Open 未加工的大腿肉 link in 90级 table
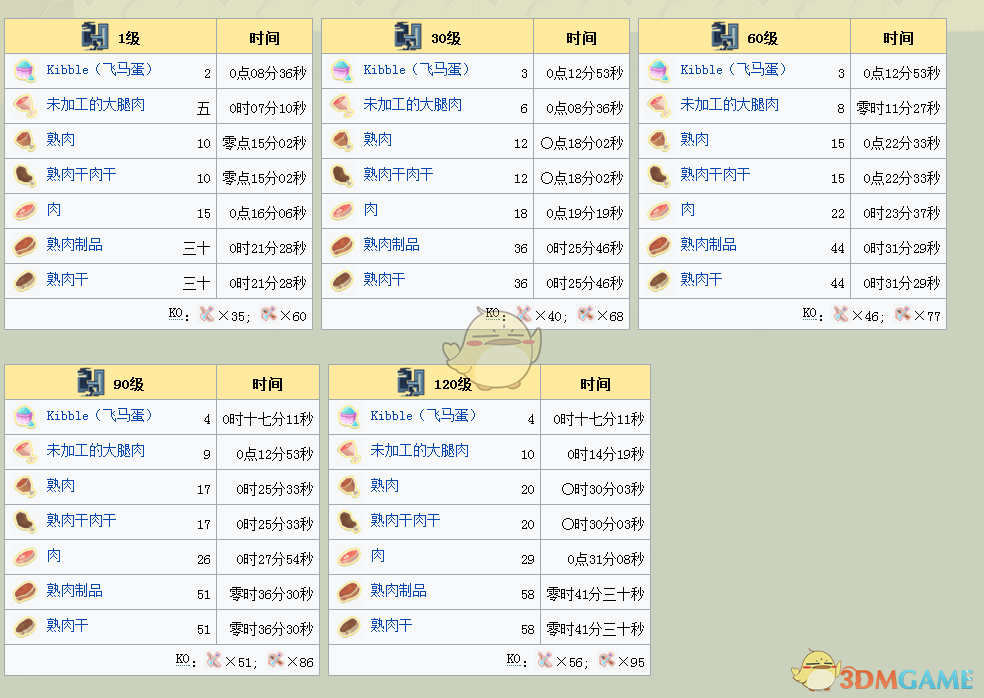The image size is (984, 698). 95,451
